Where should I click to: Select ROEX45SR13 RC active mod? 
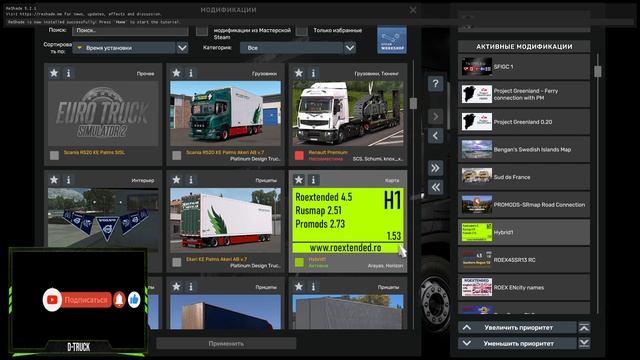click(524, 260)
